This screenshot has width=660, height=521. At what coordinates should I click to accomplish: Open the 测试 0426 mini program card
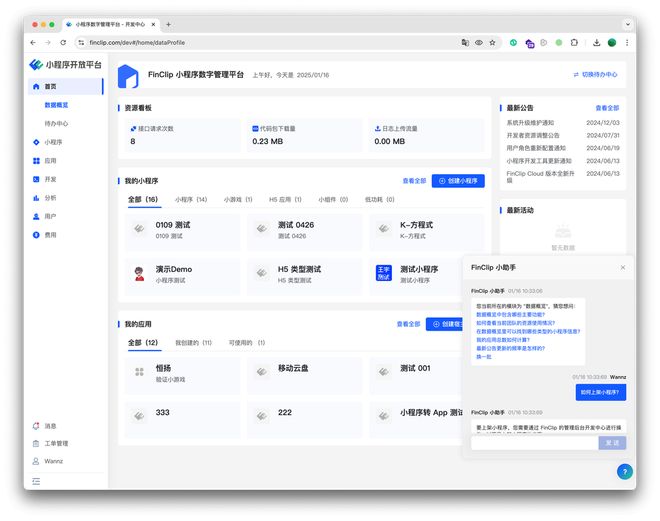(305, 230)
